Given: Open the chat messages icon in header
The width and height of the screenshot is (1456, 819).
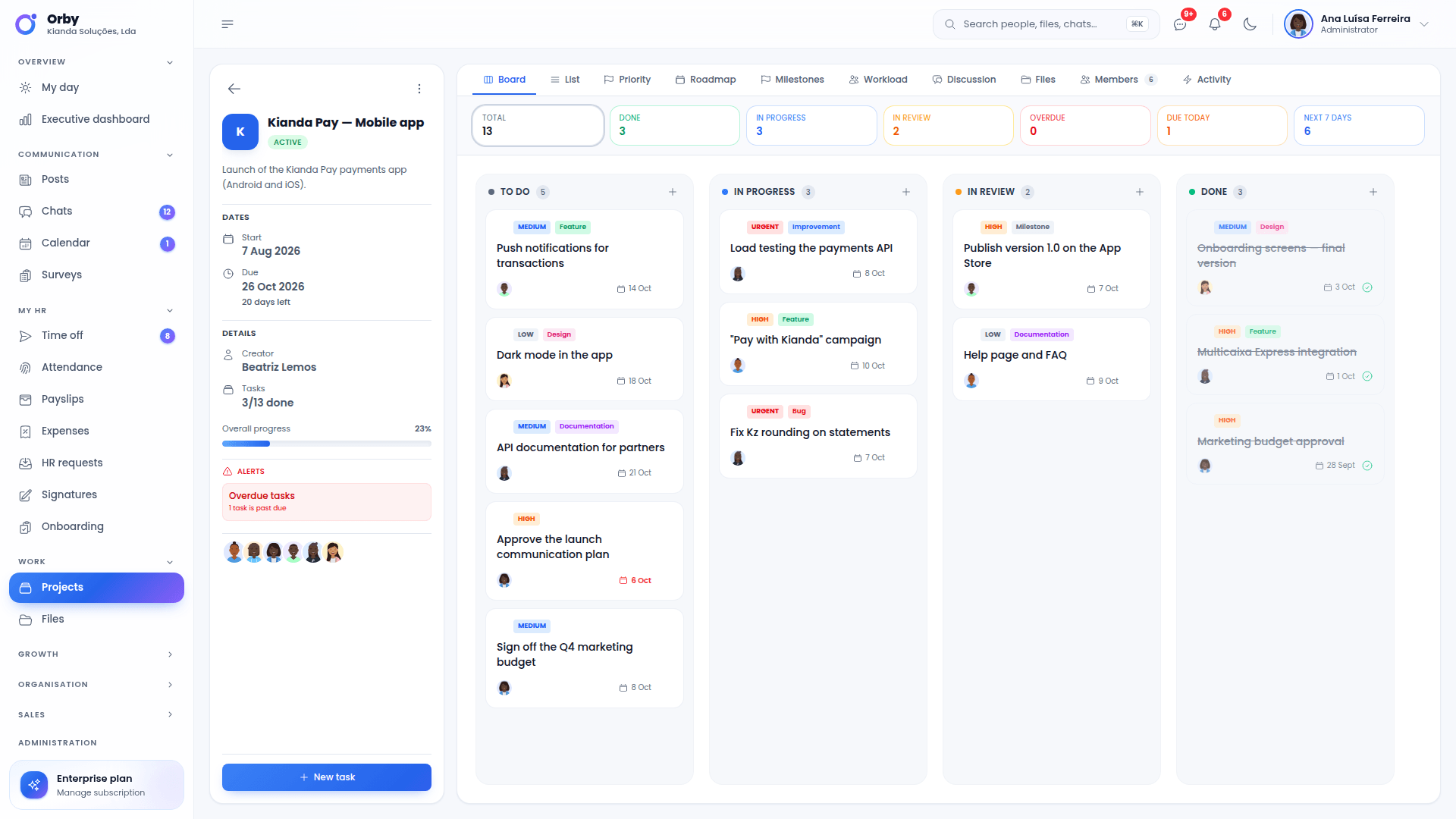Looking at the screenshot, I should coord(1180,24).
